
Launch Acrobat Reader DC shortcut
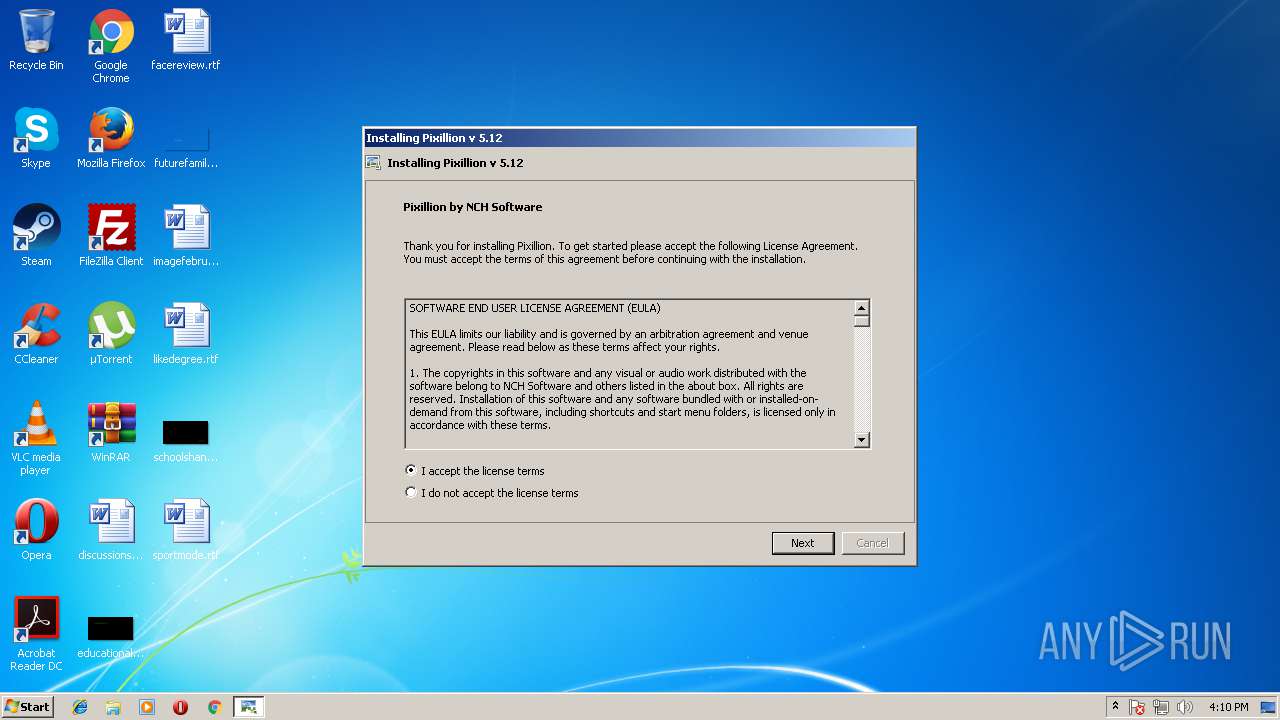pos(36,634)
